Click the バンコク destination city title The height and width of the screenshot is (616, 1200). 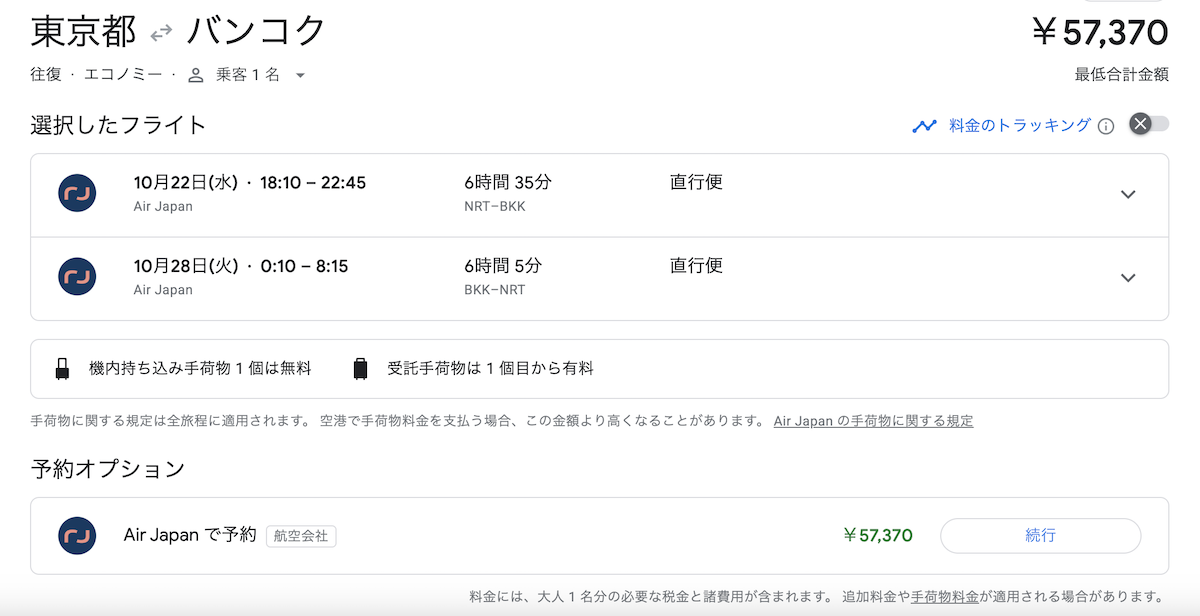(256, 32)
